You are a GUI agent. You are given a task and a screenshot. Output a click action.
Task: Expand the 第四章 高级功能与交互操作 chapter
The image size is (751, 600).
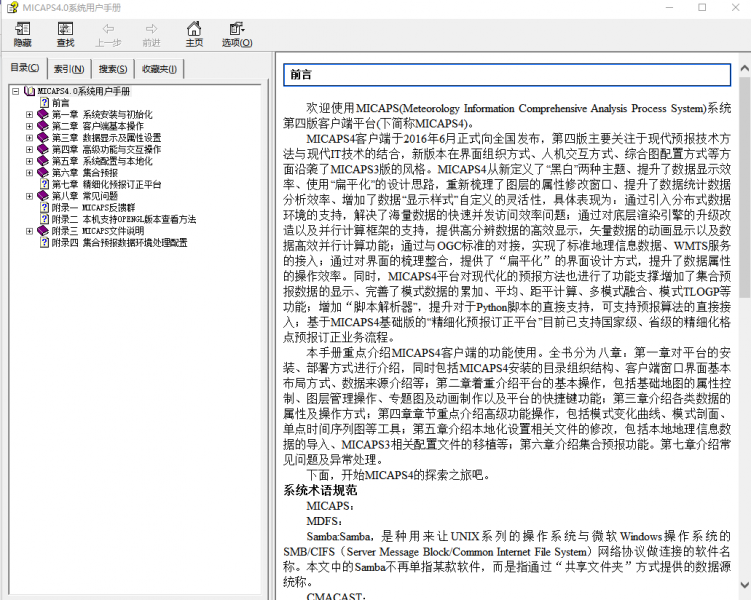point(29,150)
